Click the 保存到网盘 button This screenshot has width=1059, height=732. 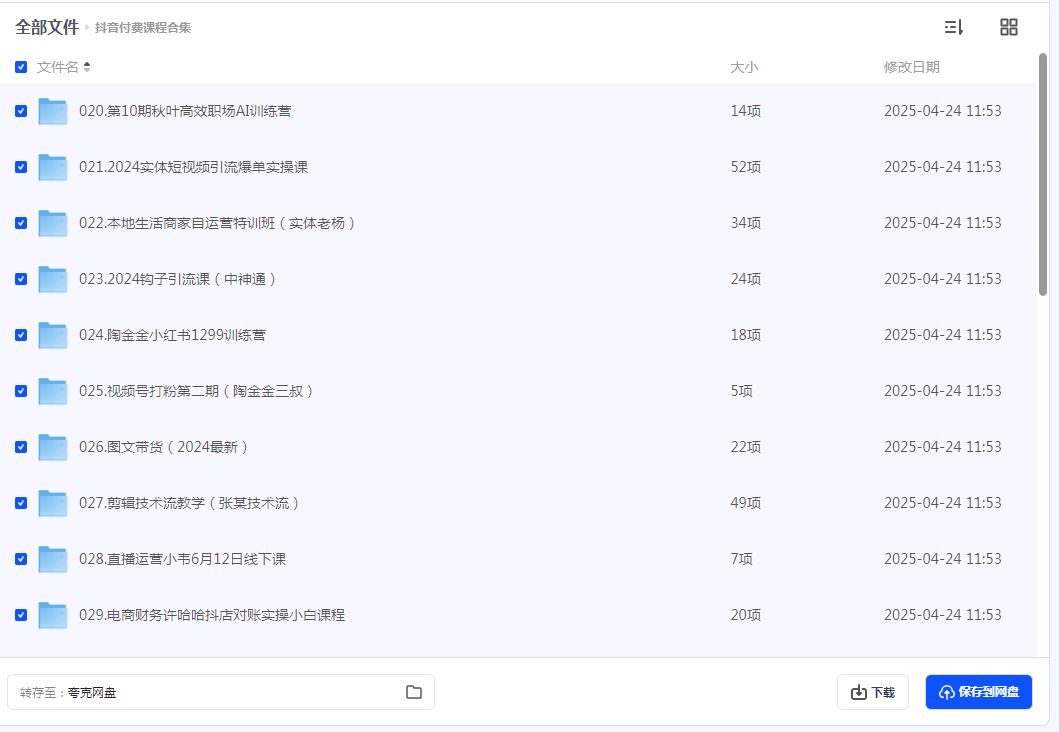tap(978, 692)
